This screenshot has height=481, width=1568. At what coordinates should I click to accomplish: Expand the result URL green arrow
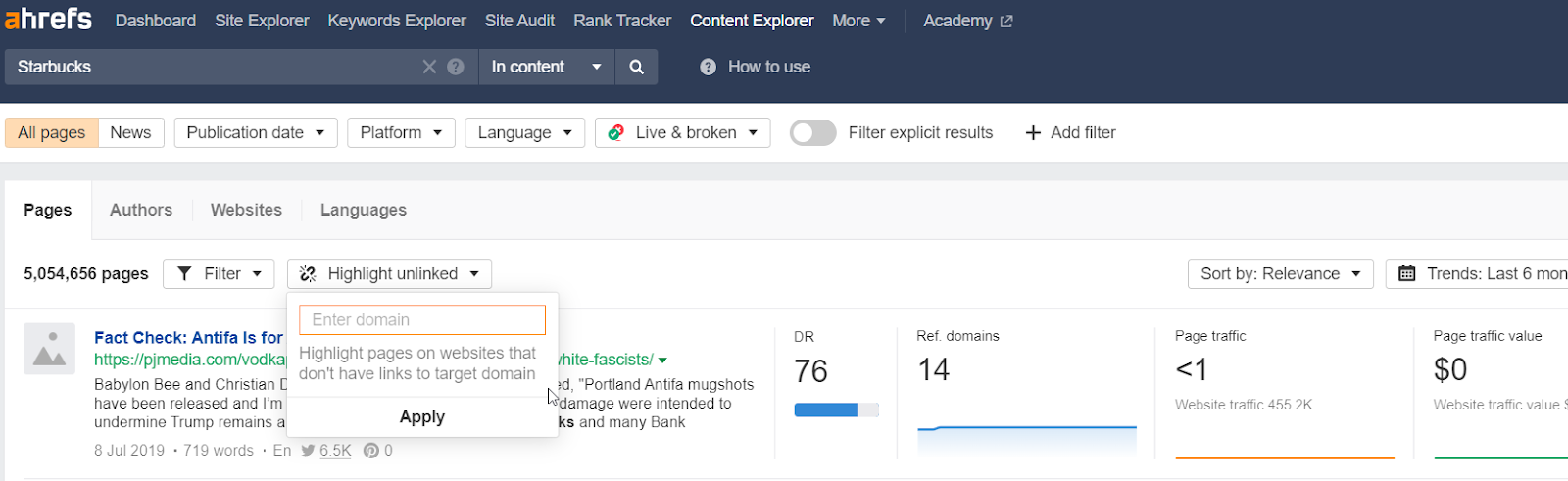pos(662,361)
